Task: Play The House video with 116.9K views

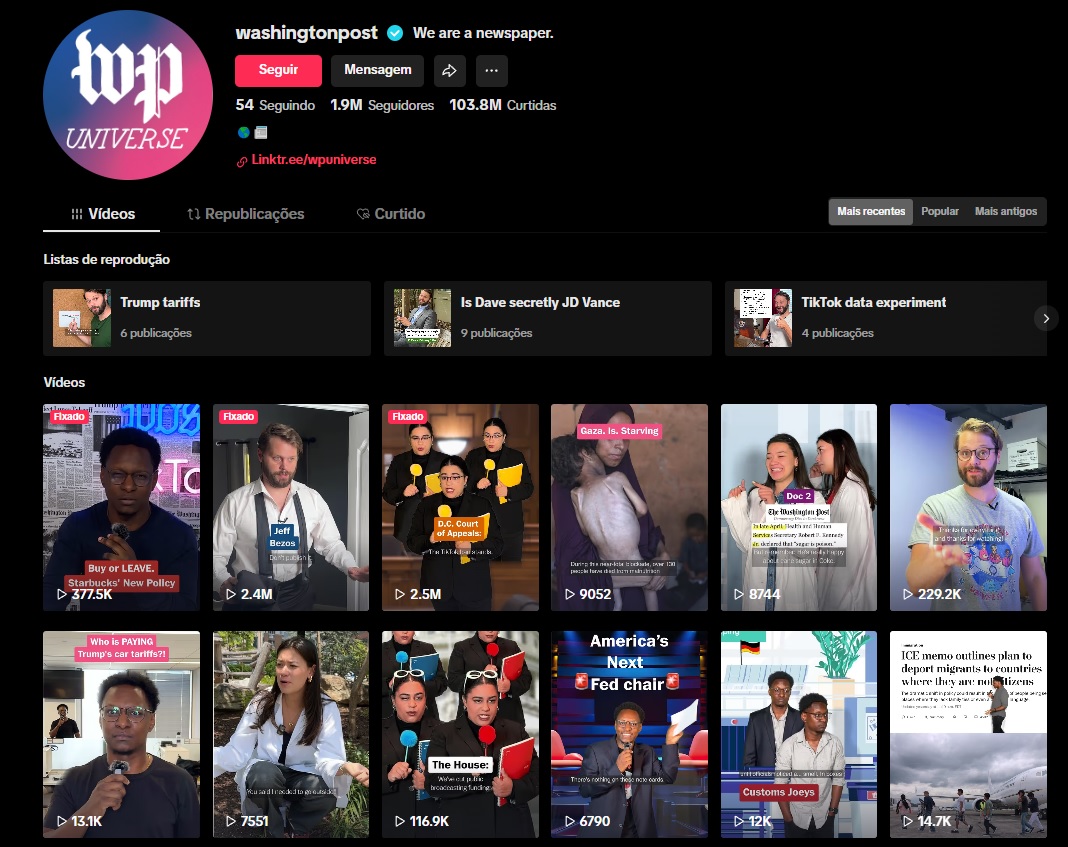Action: coord(460,735)
